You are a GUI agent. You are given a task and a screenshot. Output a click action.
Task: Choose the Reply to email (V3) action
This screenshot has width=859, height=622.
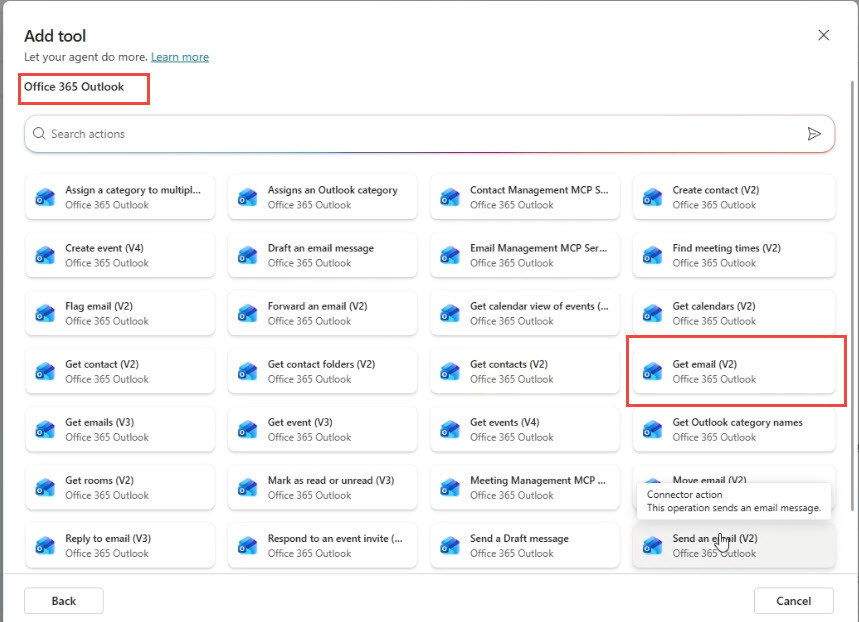120,545
